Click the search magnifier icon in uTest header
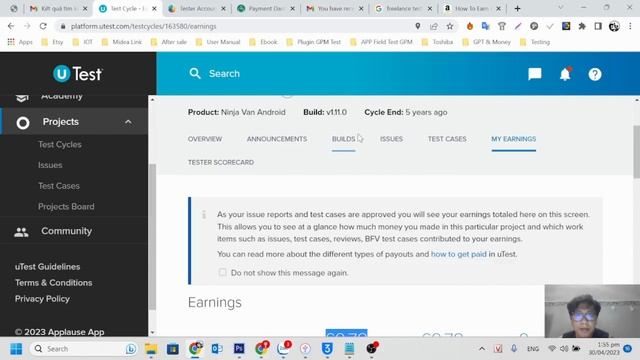Image resolution: width=640 pixels, height=360 pixels. (195, 73)
